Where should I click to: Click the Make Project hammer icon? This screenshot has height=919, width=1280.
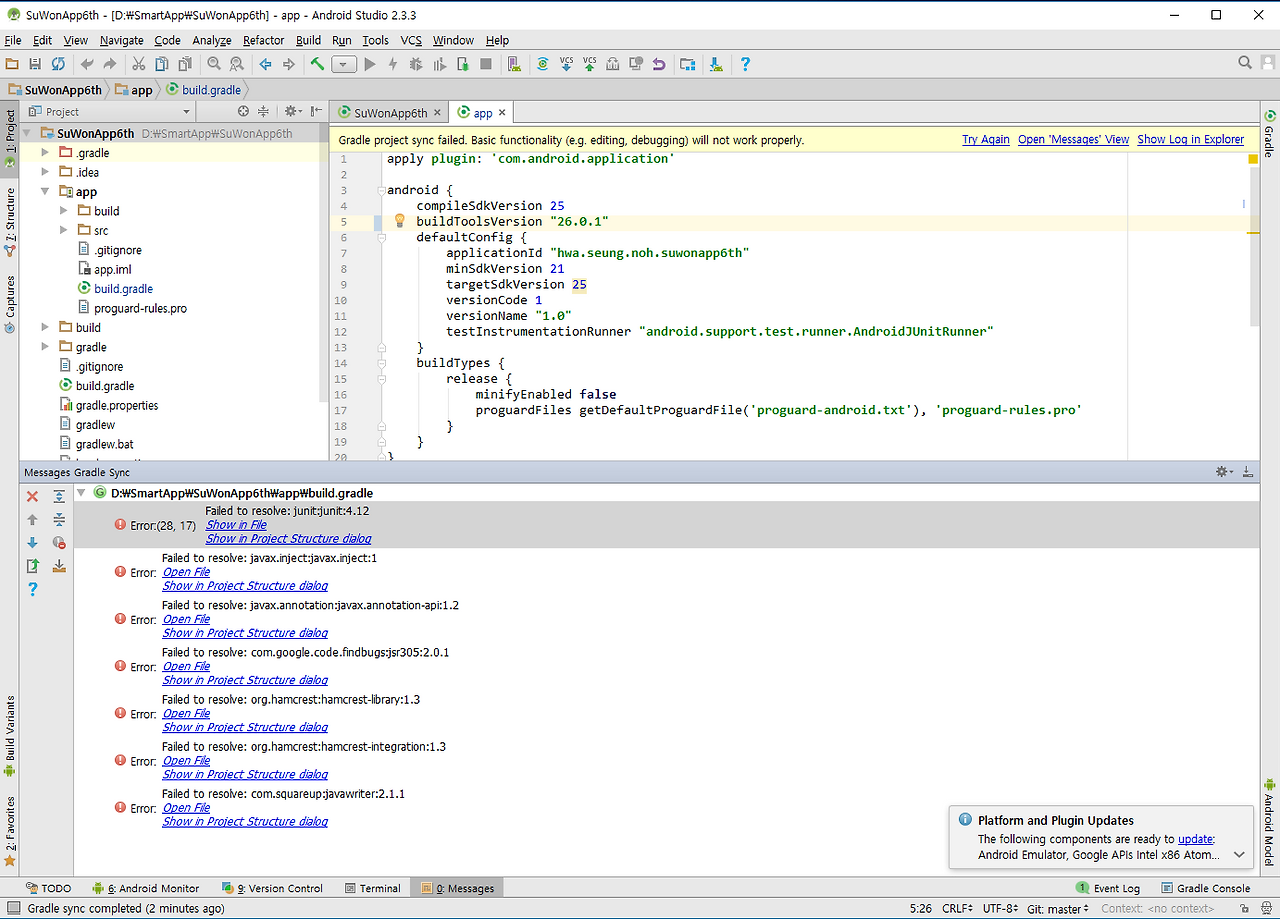coord(317,64)
